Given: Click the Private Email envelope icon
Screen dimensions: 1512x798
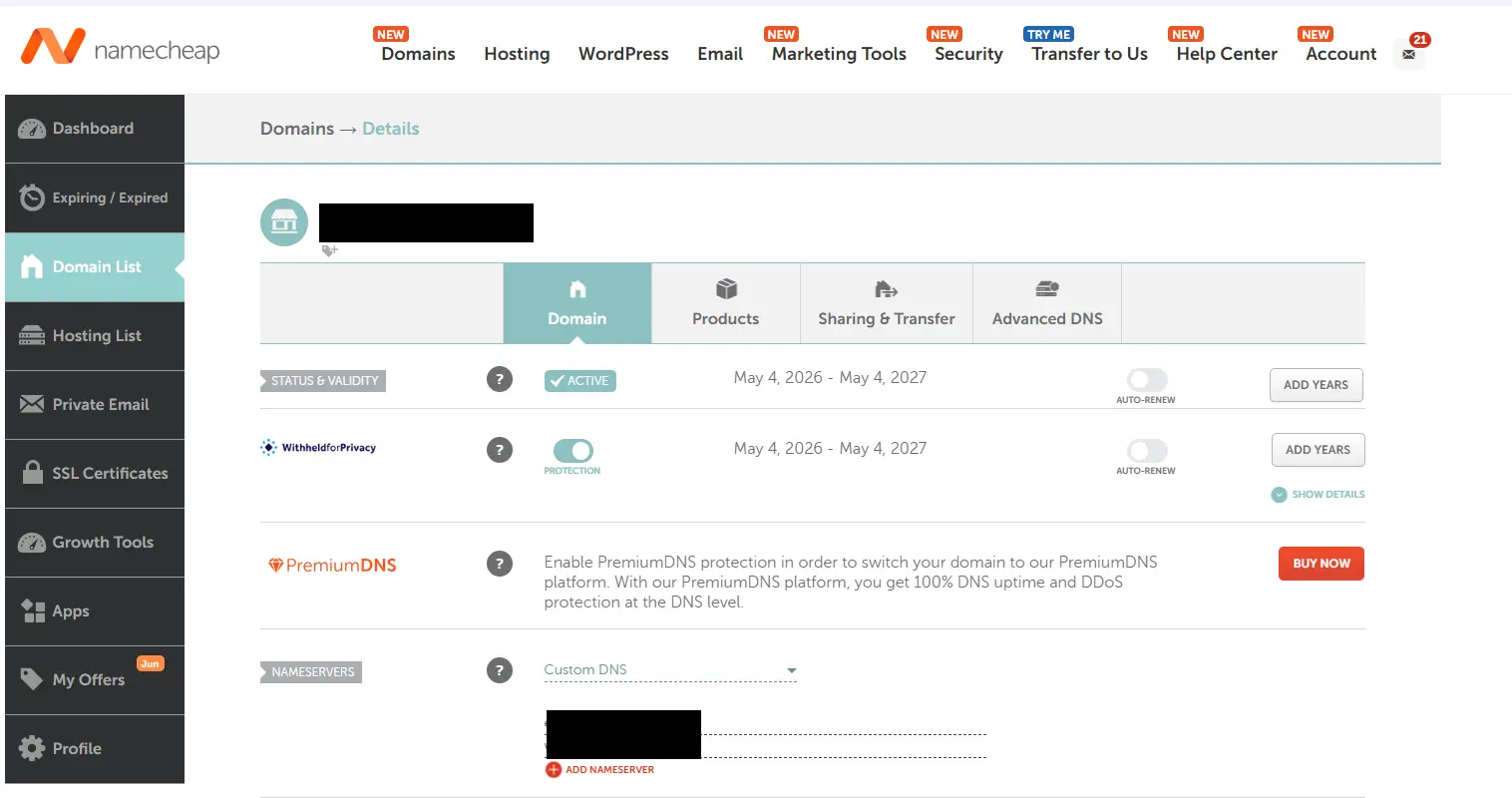Looking at the screenshot, I should pos(32,404).
